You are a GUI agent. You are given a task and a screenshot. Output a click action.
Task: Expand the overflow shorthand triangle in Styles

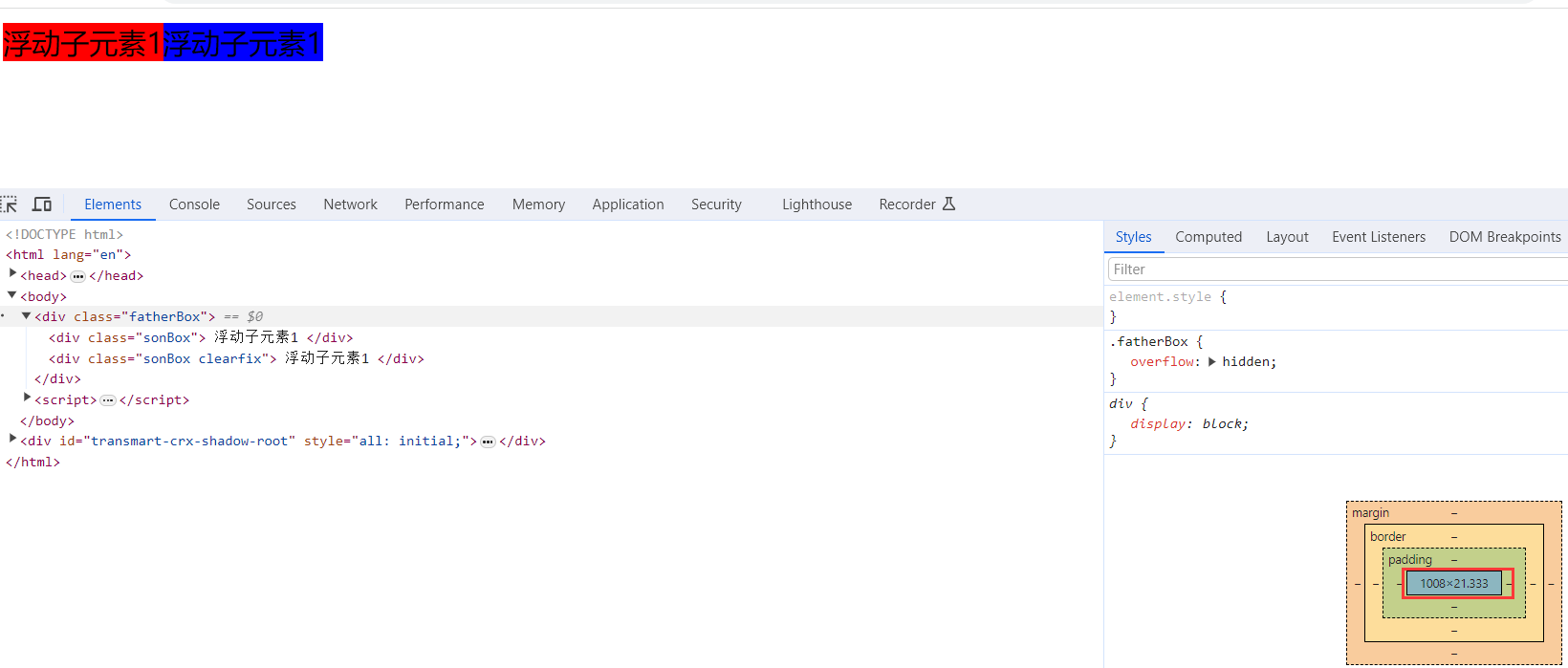(1212, 362)
